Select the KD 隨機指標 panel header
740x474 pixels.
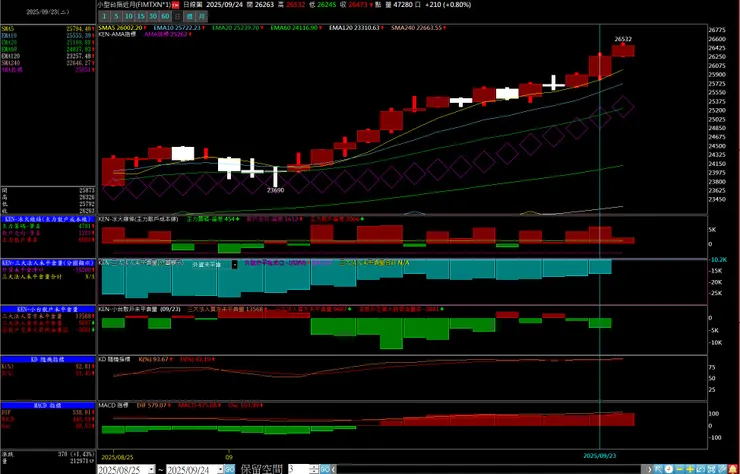click(48, 359)
